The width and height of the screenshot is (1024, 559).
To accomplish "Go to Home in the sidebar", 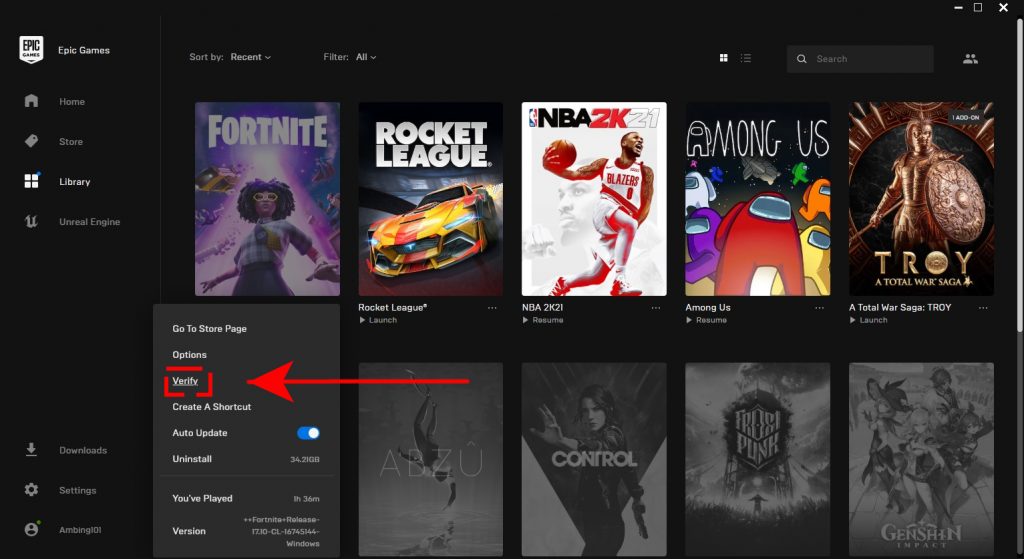I will point(72,102).
